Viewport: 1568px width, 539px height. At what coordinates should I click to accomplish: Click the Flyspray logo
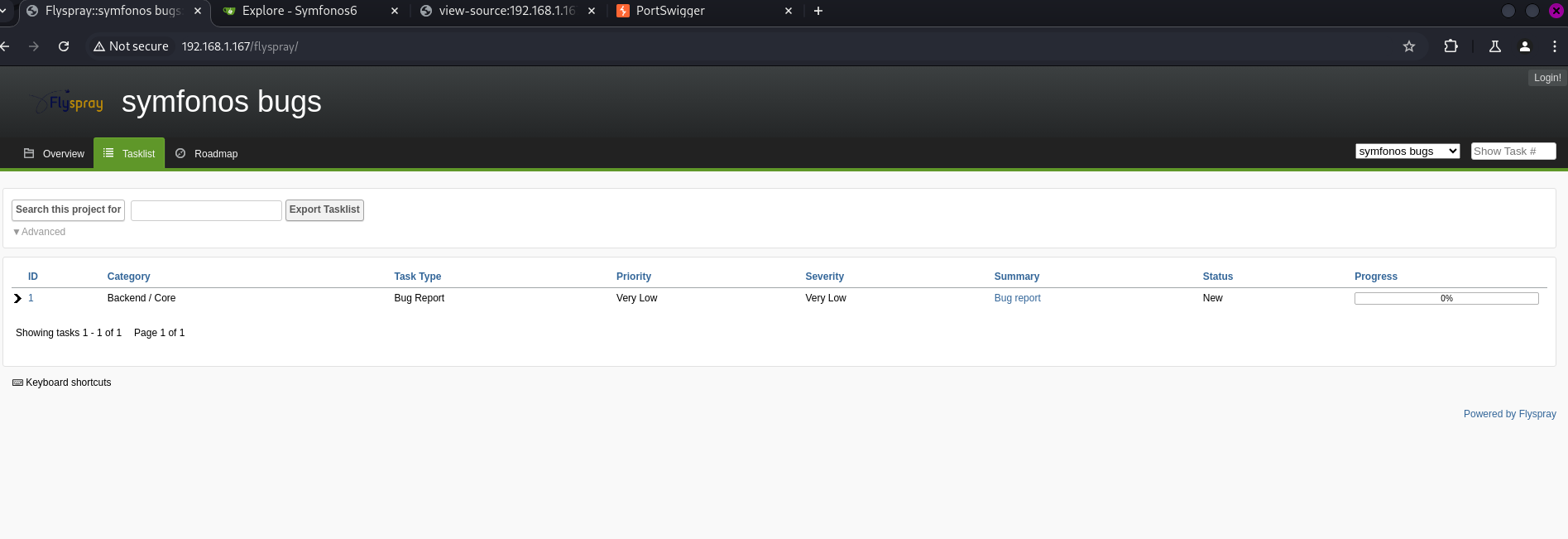coord(66,103)
